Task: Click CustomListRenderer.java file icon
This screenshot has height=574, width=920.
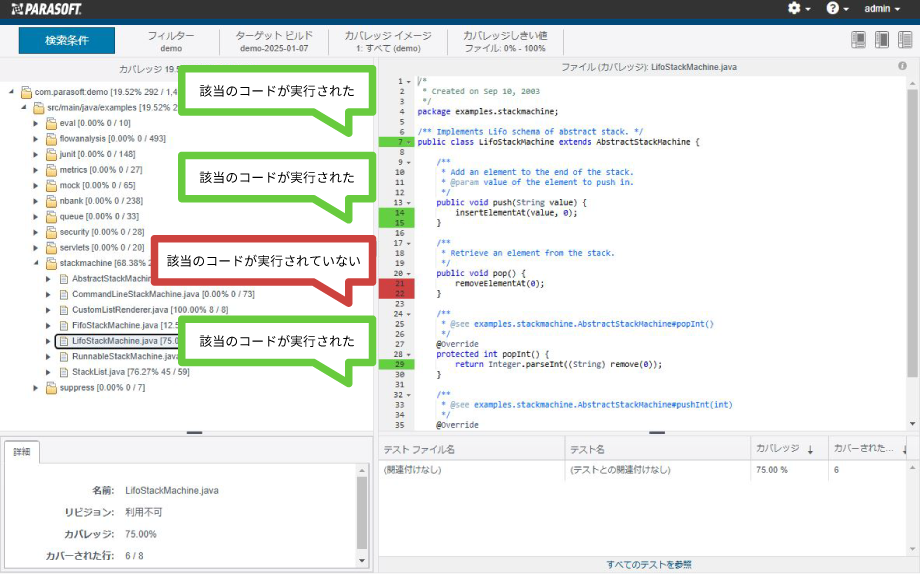Action: [x=64, y=309]
